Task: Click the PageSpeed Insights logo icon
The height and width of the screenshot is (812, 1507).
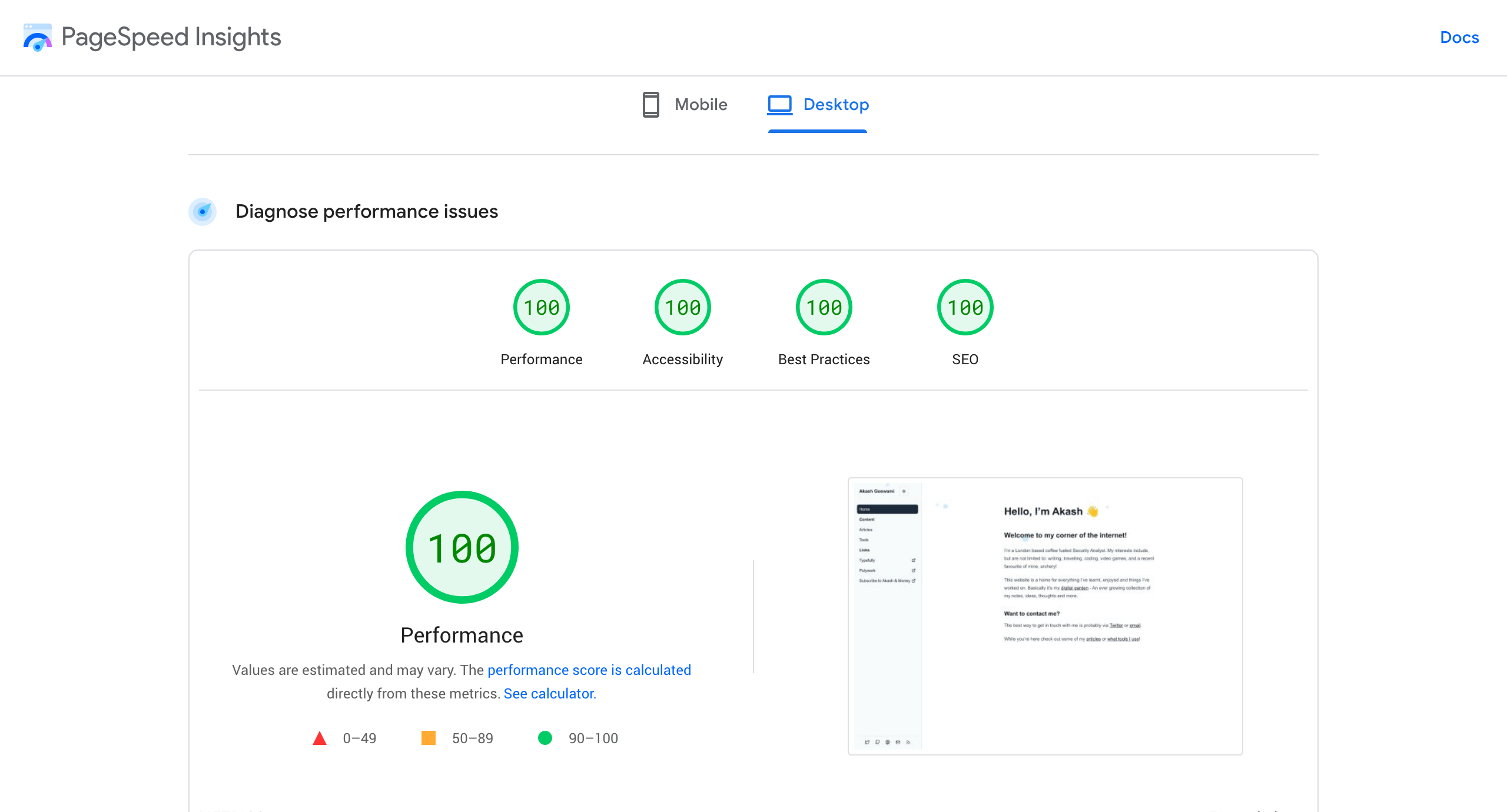Action: [x=37, y=38]
